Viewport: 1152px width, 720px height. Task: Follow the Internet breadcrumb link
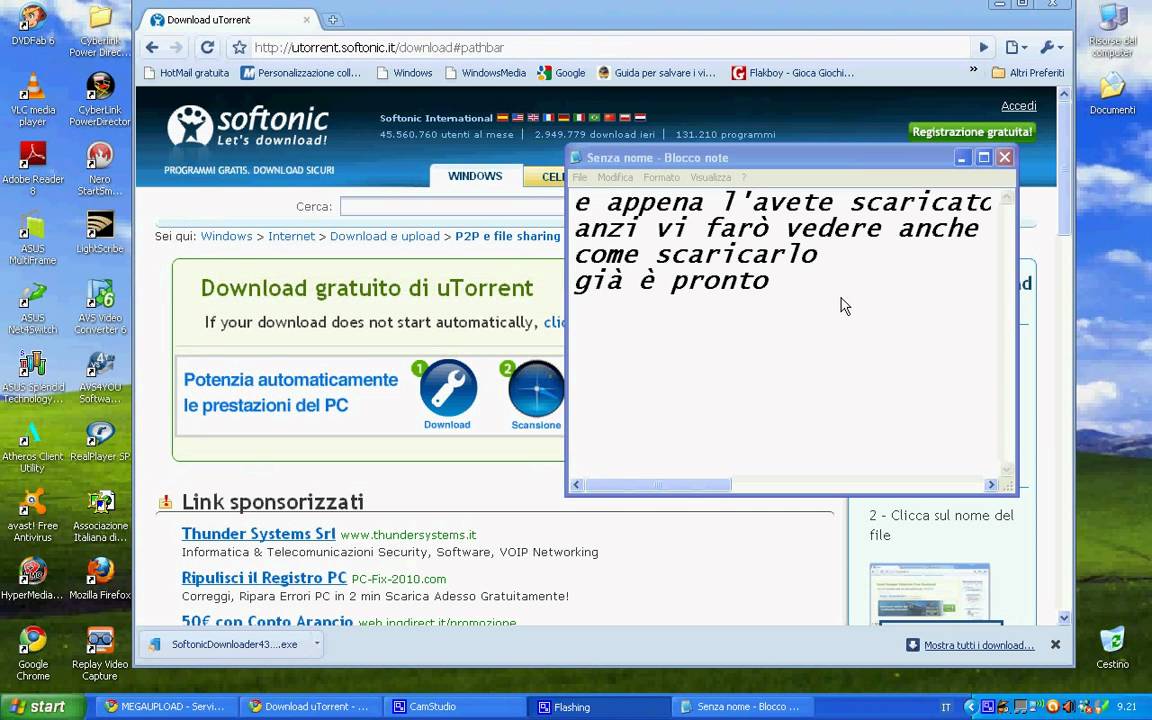(x=291, y=236)
